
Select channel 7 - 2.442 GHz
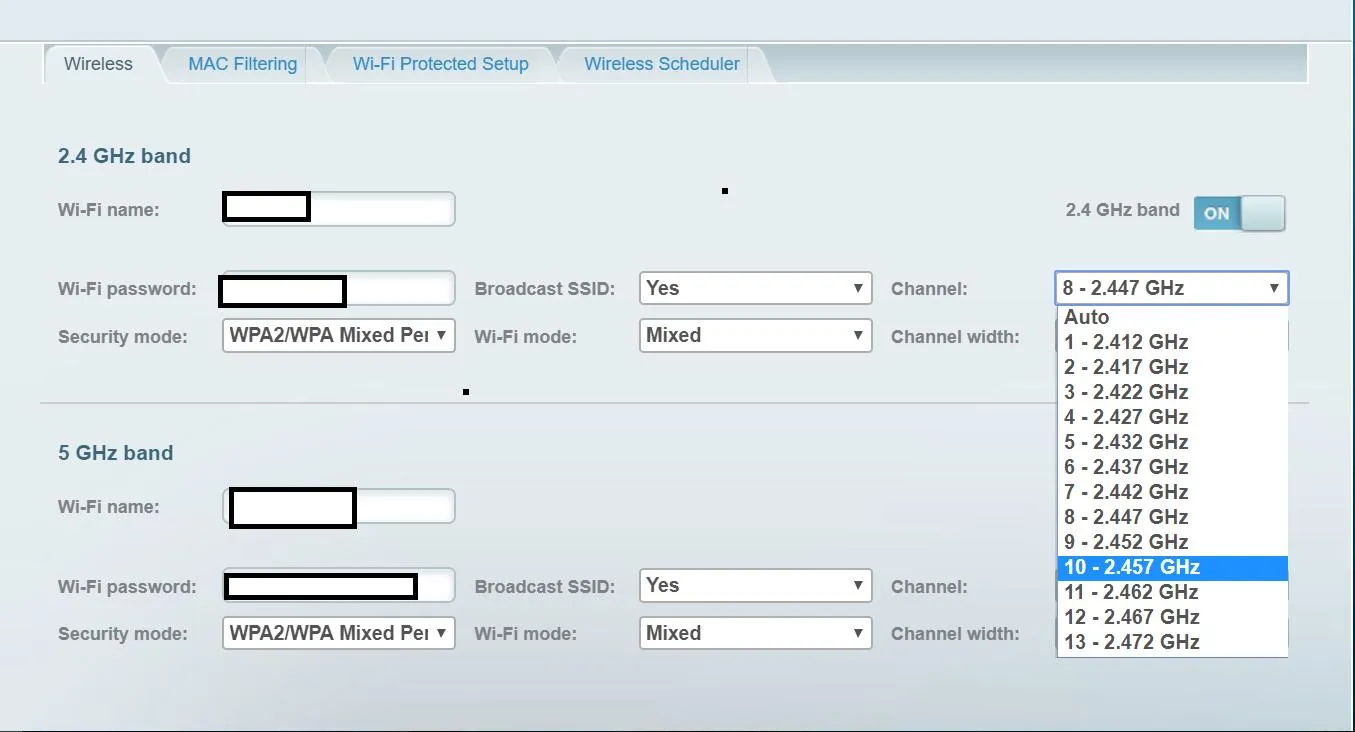[1172, 492]
